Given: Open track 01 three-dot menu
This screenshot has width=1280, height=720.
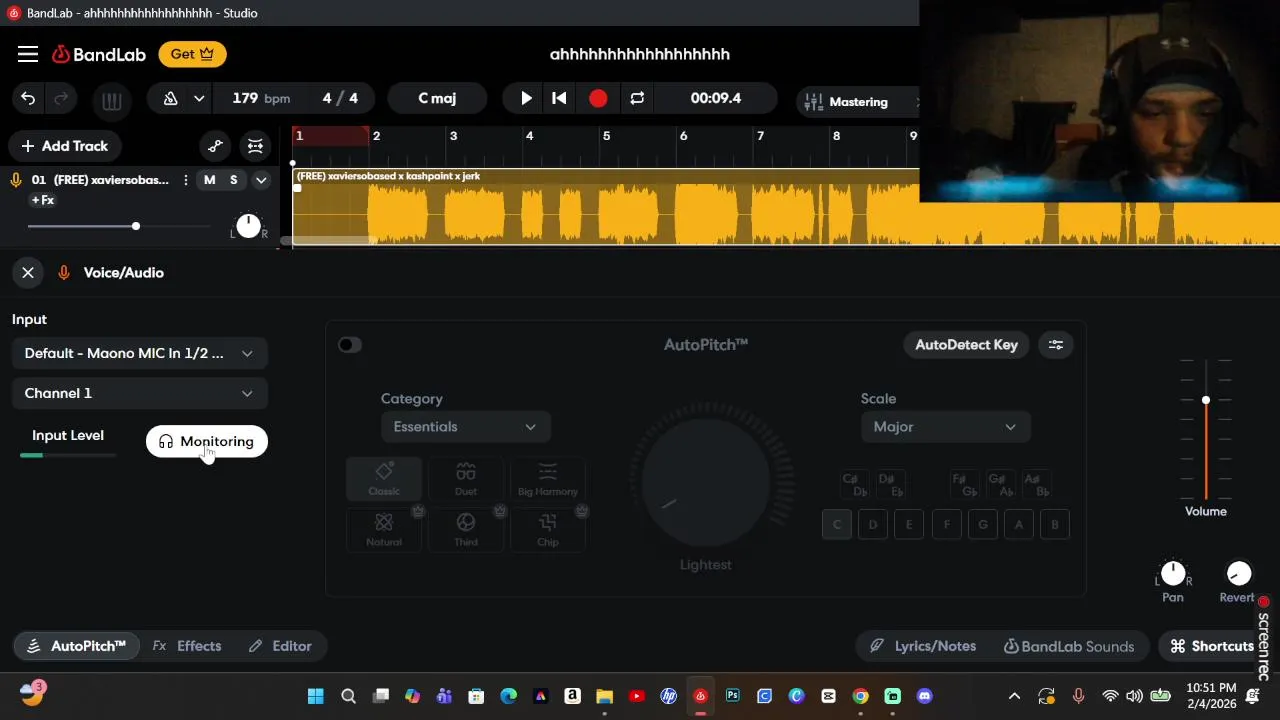Looking at the screenshot, I should (x=185, y=180).
